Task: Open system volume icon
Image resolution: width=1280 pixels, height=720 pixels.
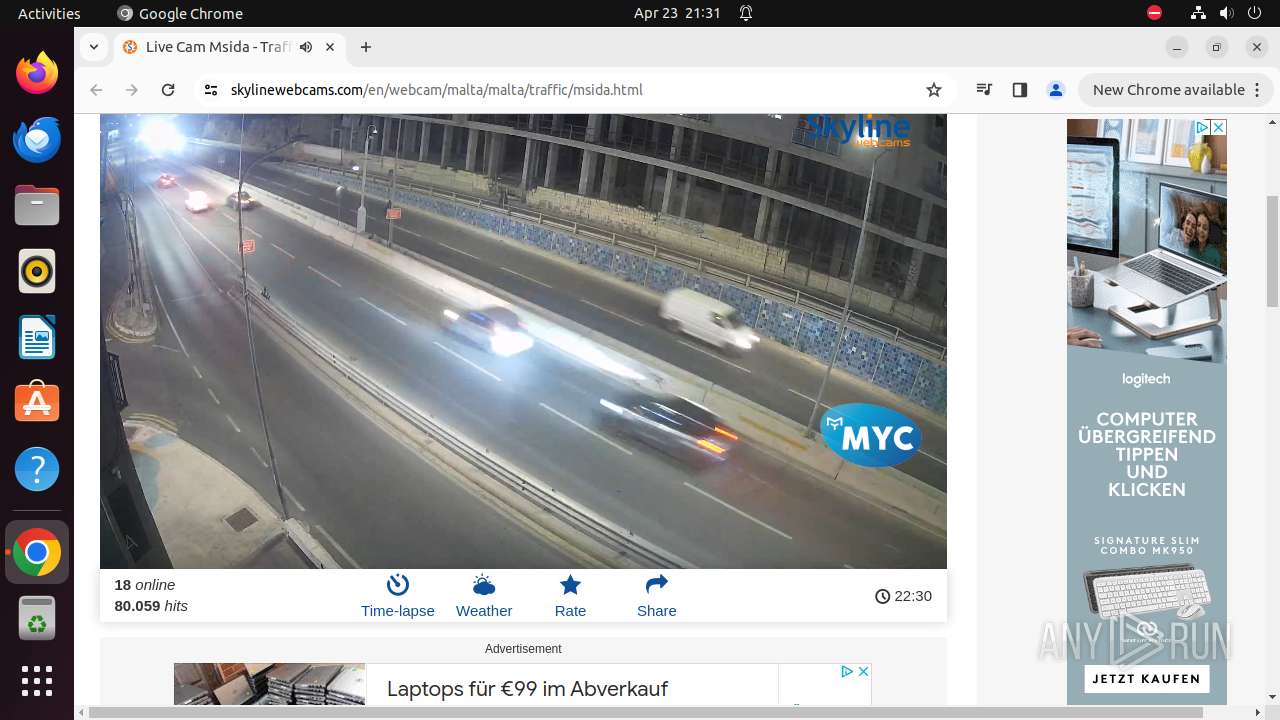Action: coord(1226,13)
